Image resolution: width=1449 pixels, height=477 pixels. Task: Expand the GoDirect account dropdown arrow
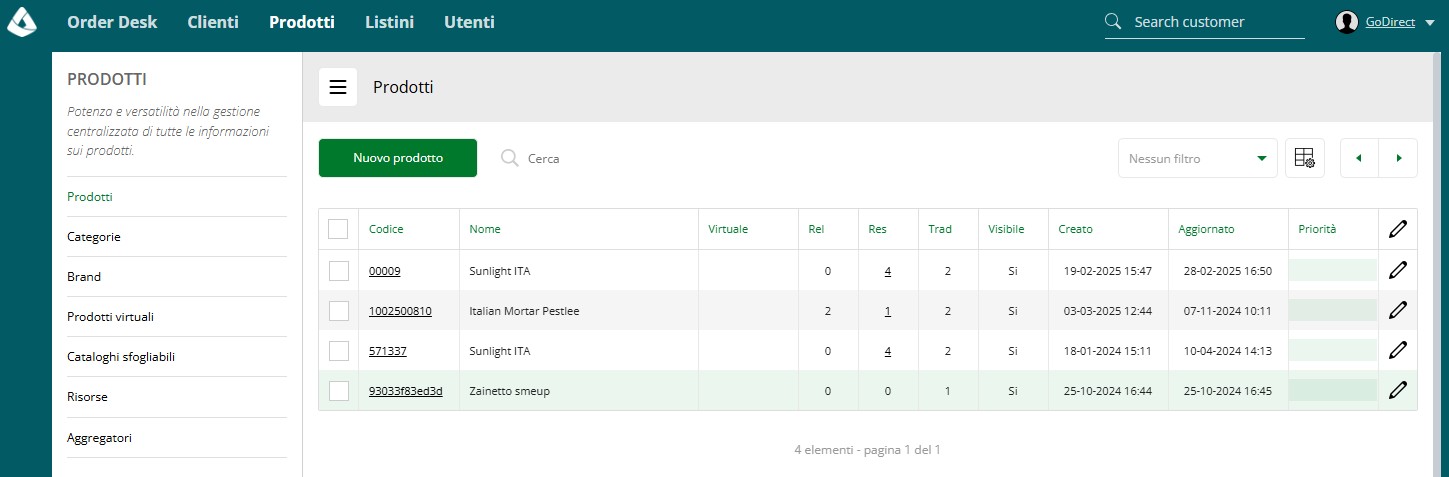[1429, 22]
